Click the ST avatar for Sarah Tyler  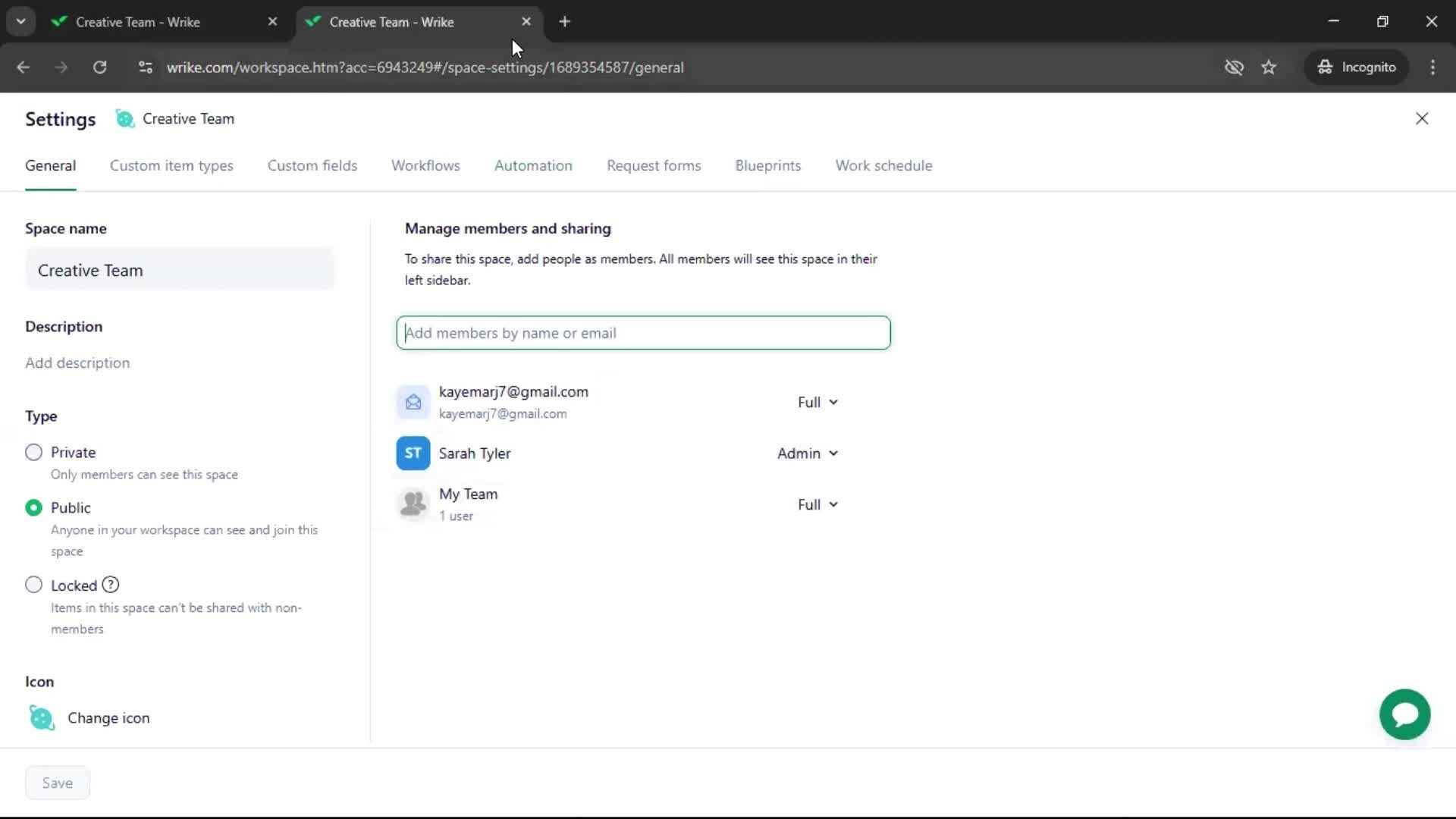[413, 453]
